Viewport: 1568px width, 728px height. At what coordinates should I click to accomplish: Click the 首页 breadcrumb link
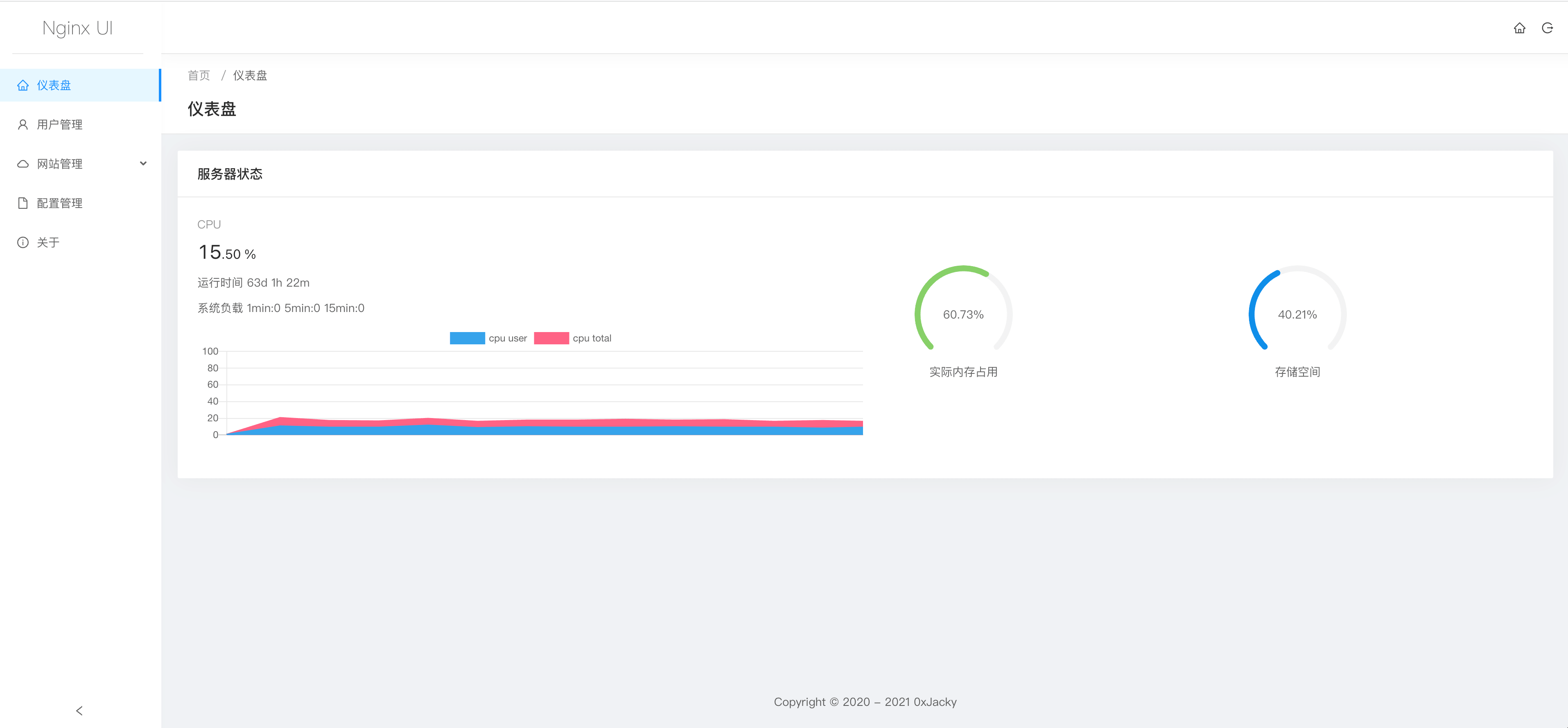point(199,75)
